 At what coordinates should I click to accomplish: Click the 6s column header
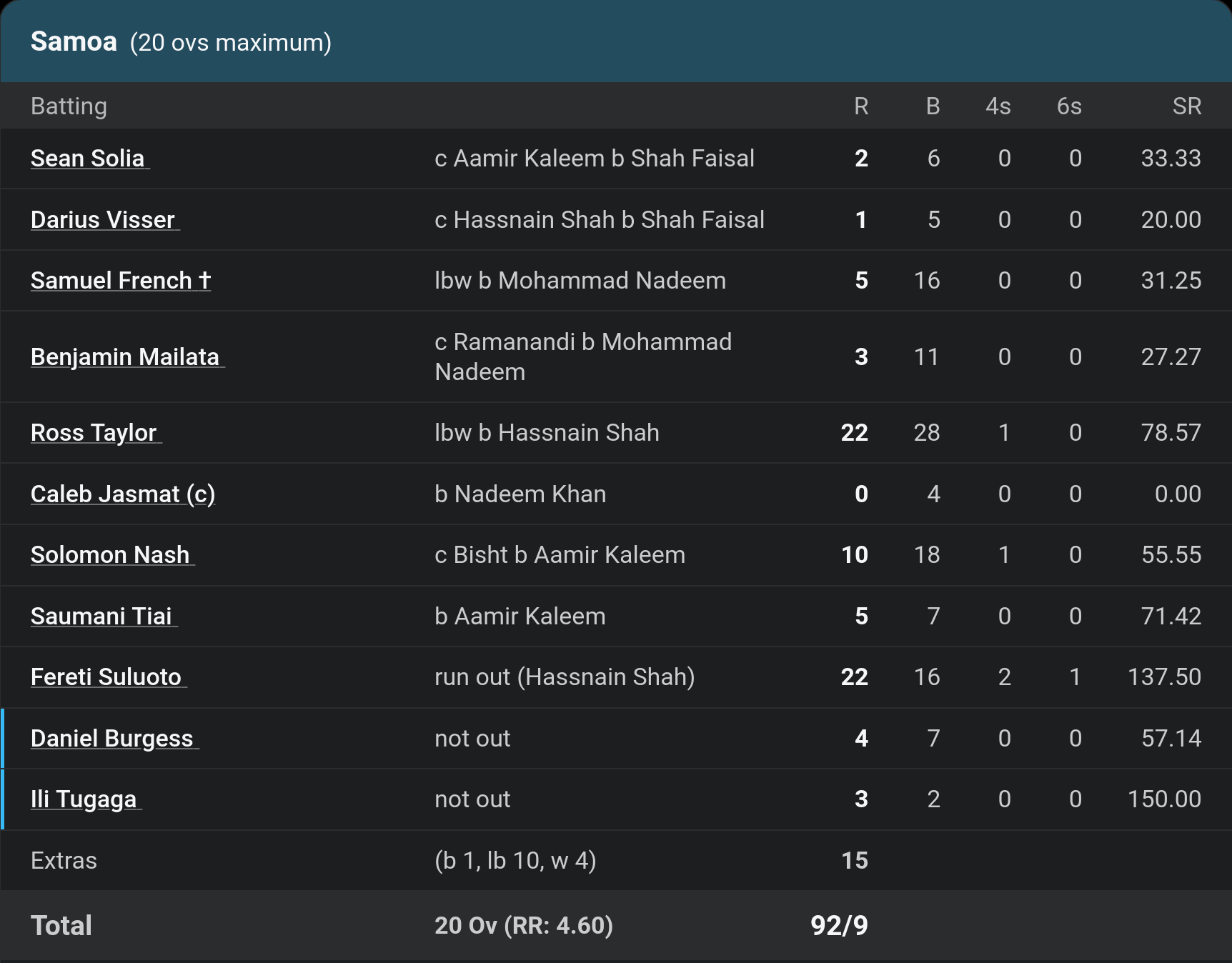pyautogui.click(x=1069, y=106)
